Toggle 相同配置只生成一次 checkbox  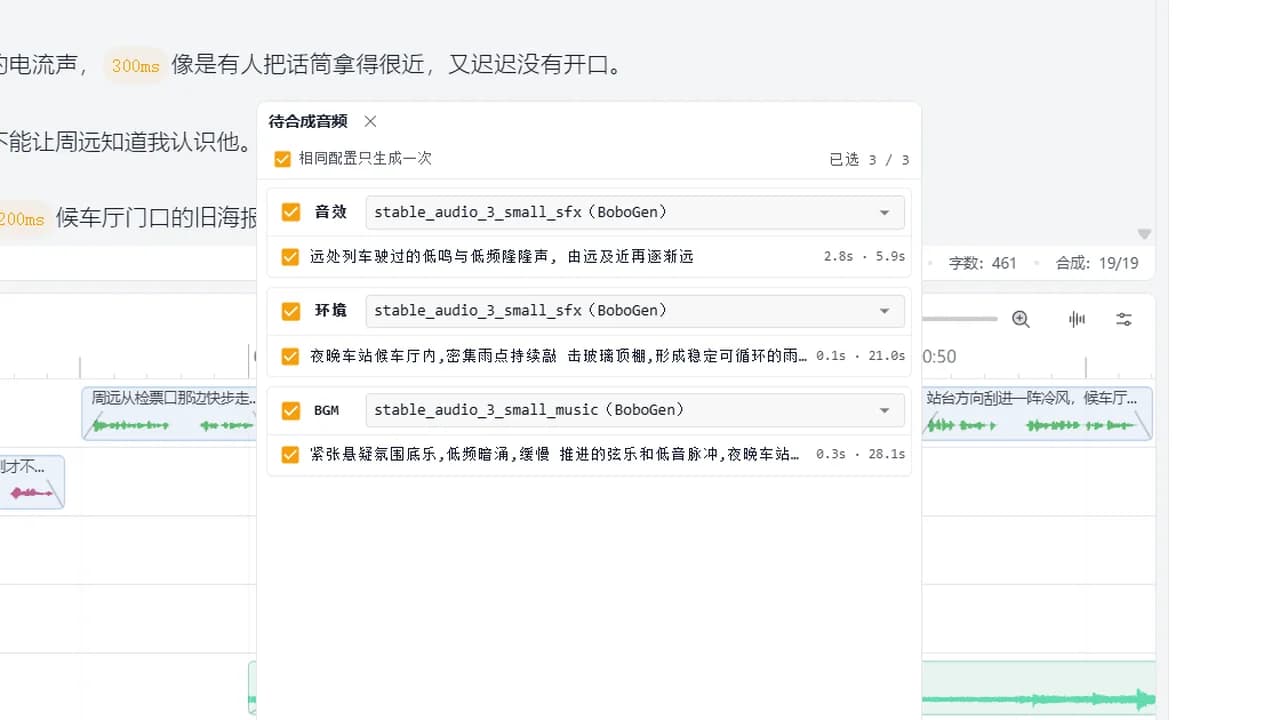pyautogui.click(x=282, y=159)
